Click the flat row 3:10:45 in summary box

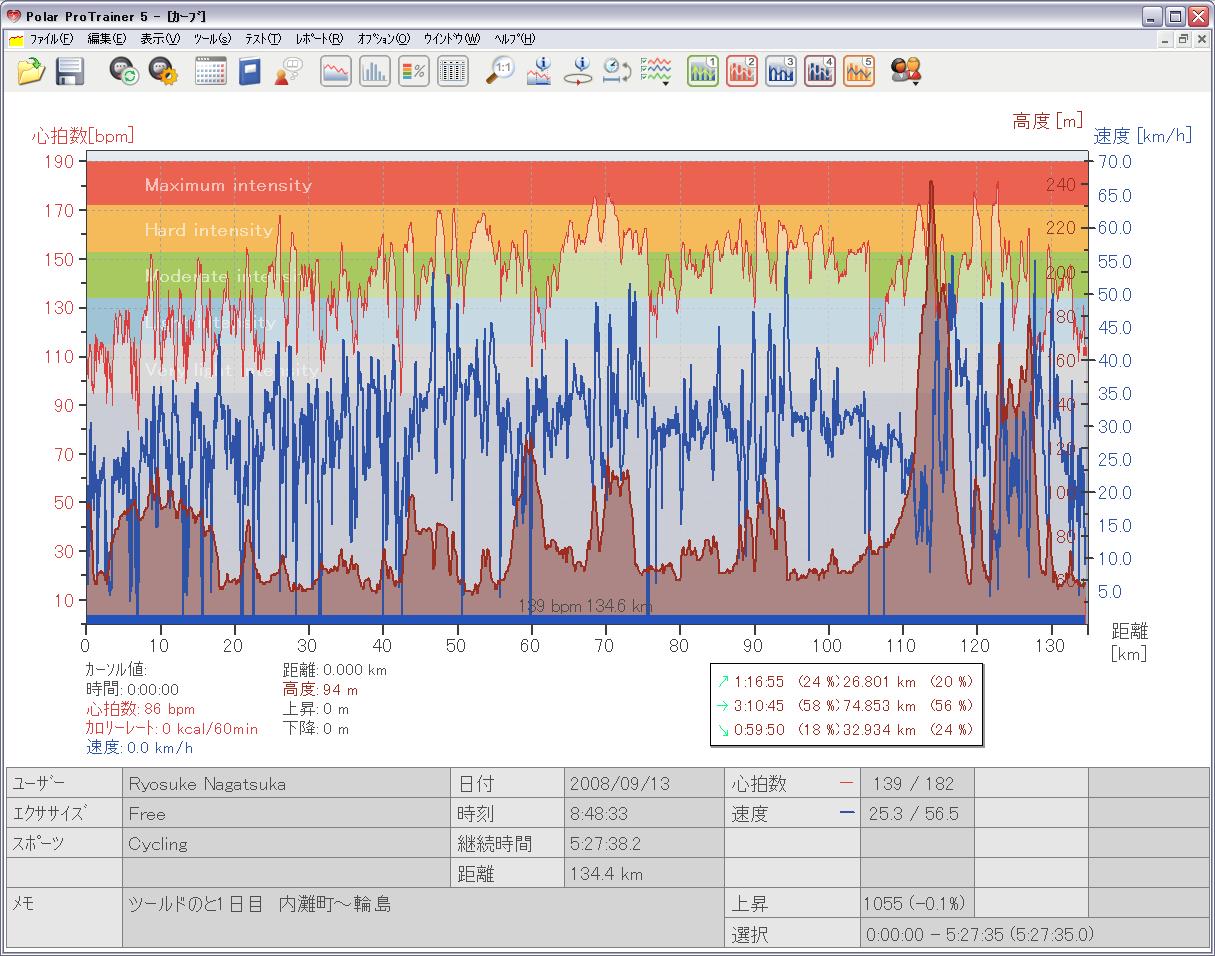(x=845, y=705)
